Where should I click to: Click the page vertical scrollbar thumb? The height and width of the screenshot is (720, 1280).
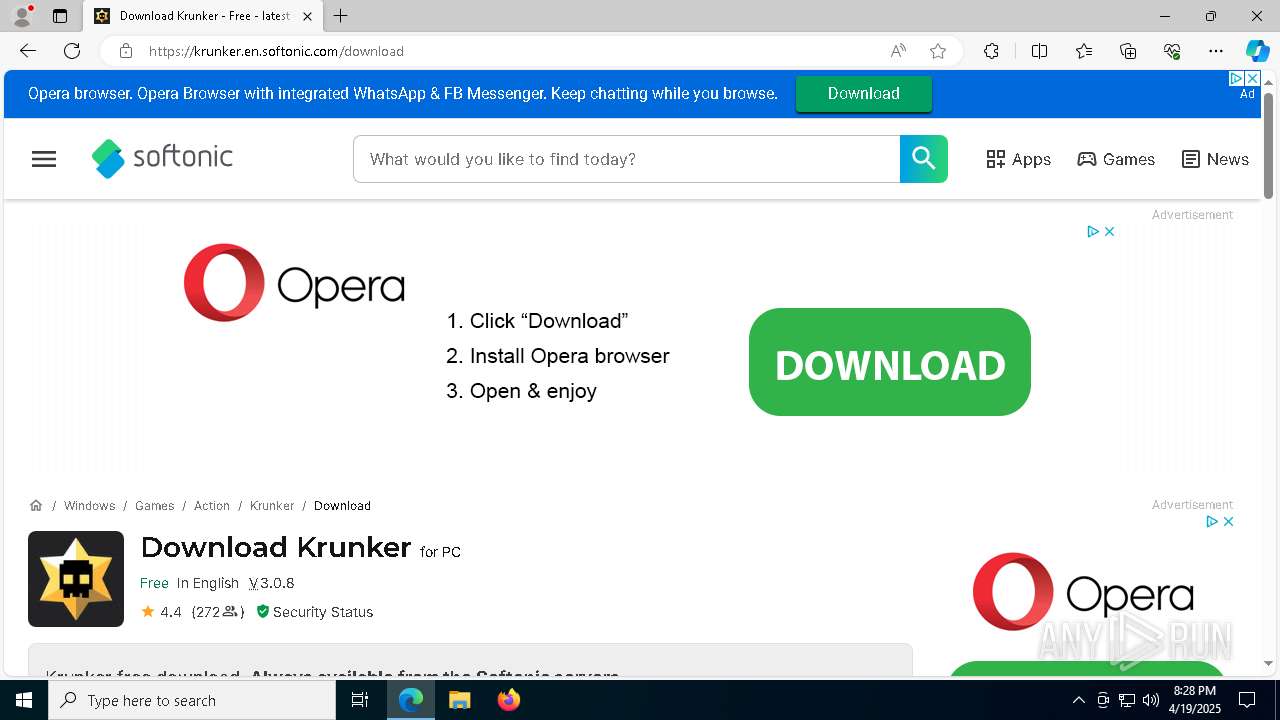(1268, 145)
